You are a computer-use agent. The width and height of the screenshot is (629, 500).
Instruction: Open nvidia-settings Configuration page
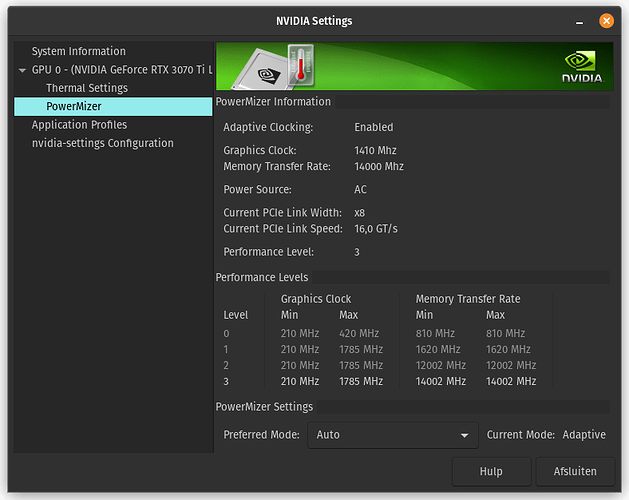pos(103,143)
